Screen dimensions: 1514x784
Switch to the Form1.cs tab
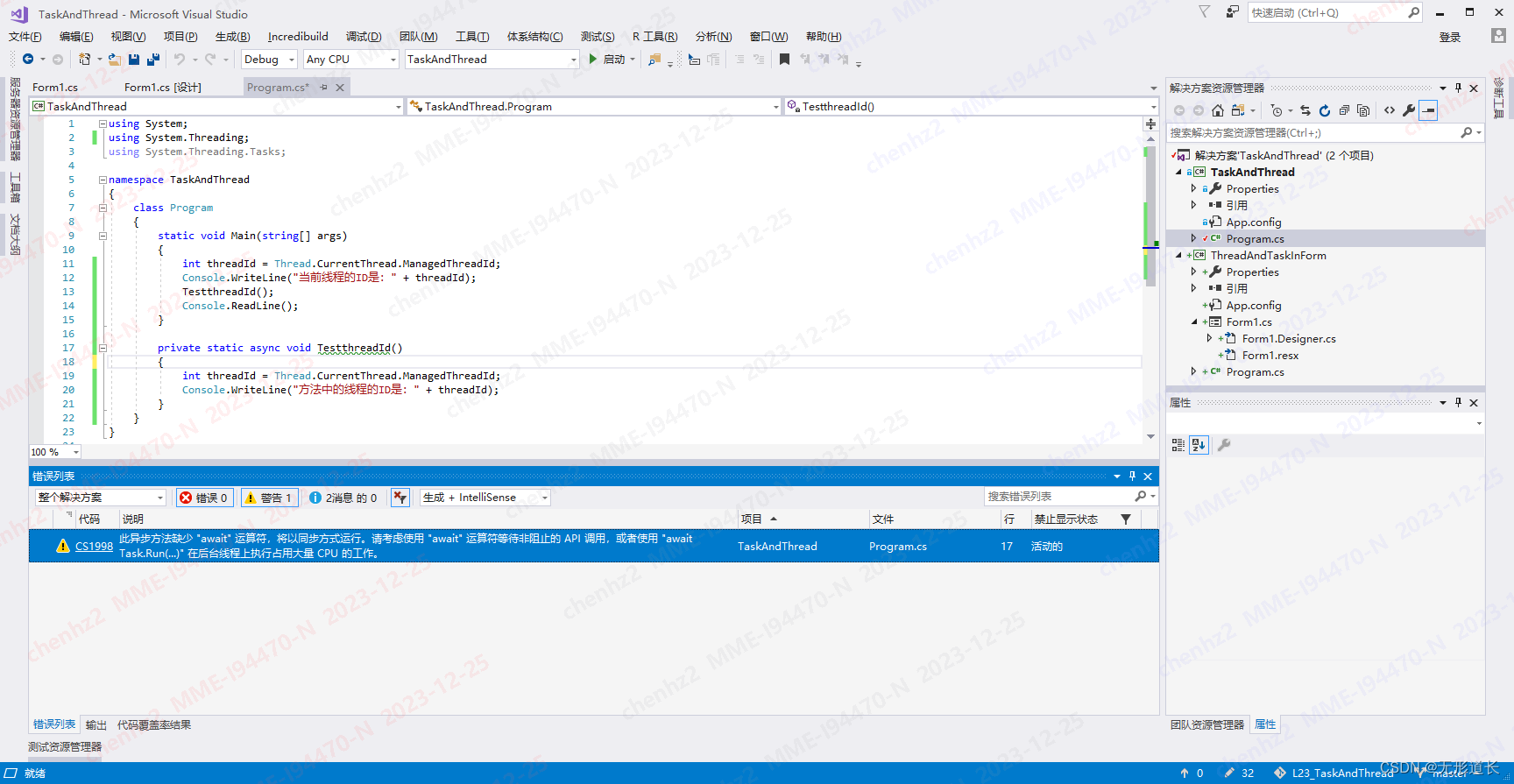(55, 88)
